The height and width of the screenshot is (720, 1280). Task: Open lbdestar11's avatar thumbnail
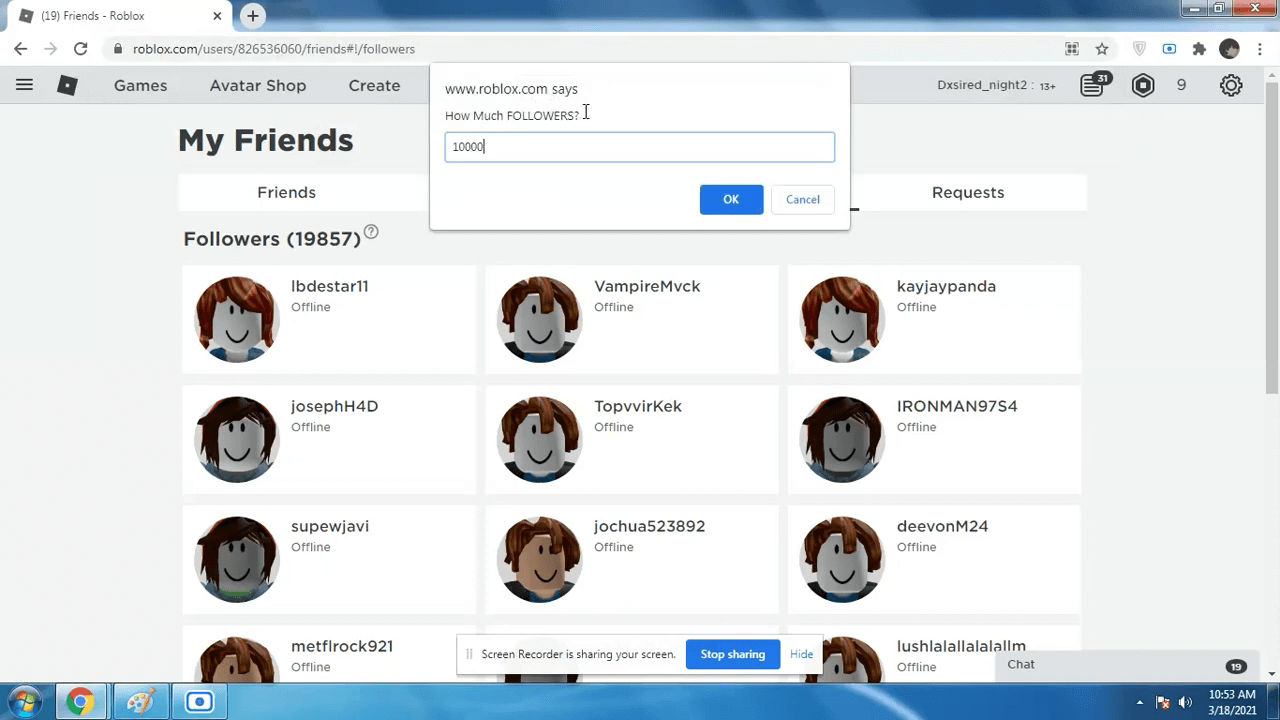237,319
